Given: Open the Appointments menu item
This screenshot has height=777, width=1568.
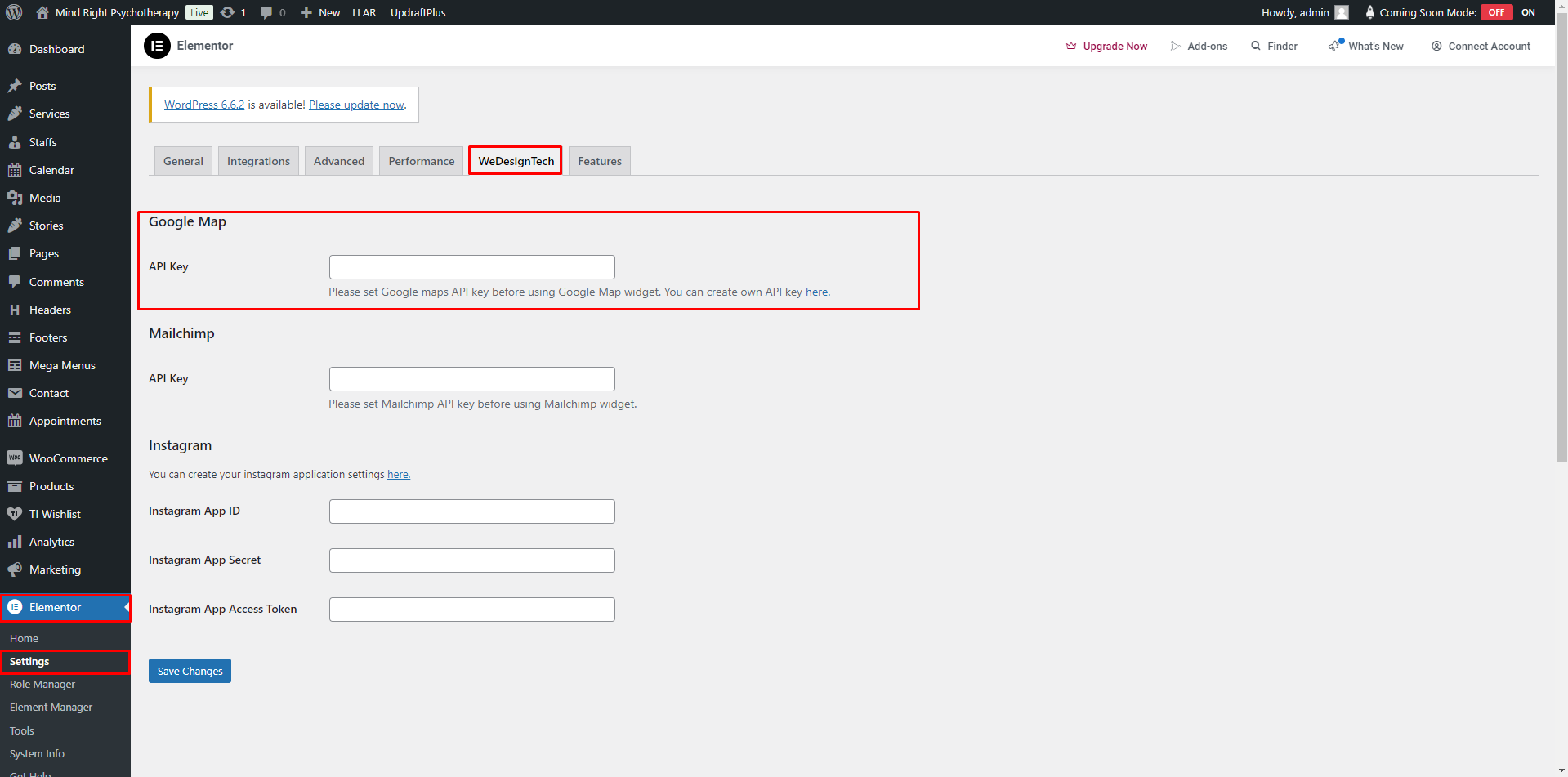Looking at the screenshot, I should click(65, 421).
